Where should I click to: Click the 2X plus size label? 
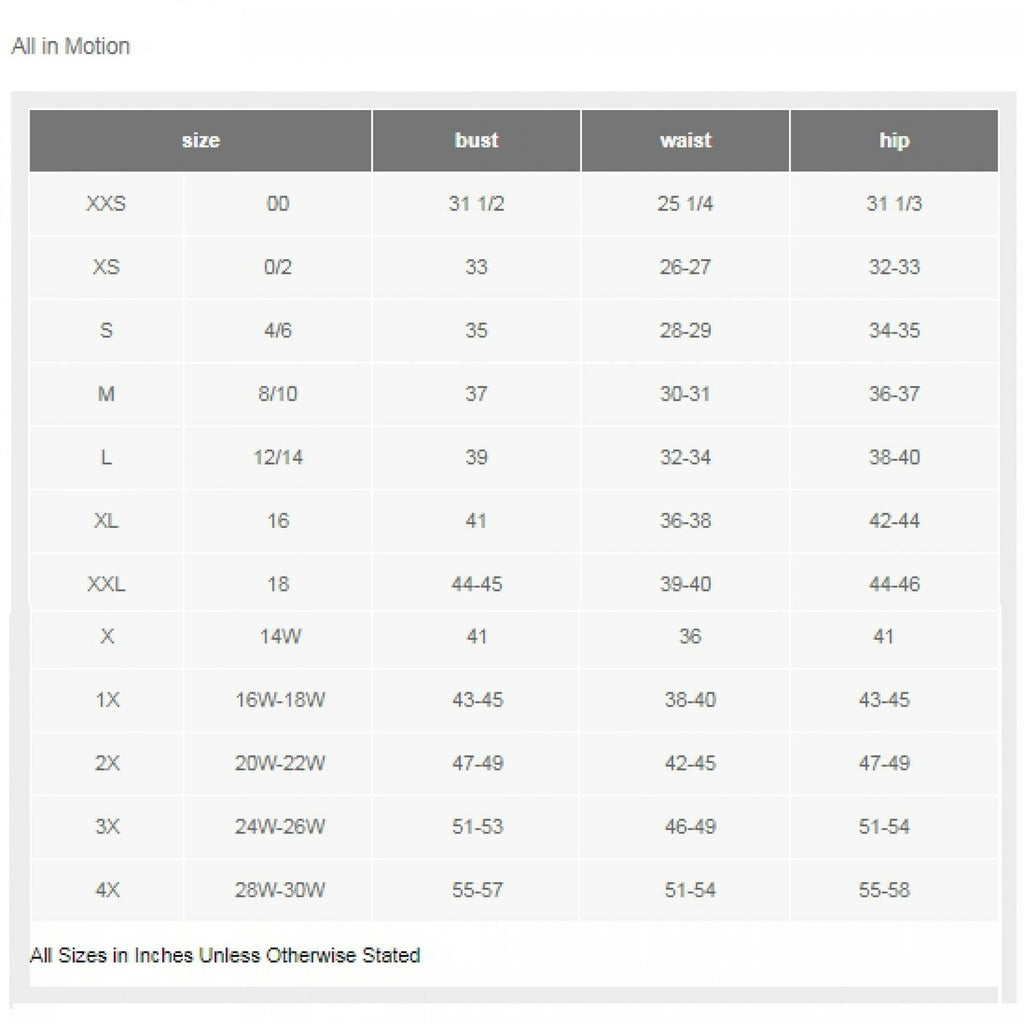pyautogui.click(x=107, y=763)
